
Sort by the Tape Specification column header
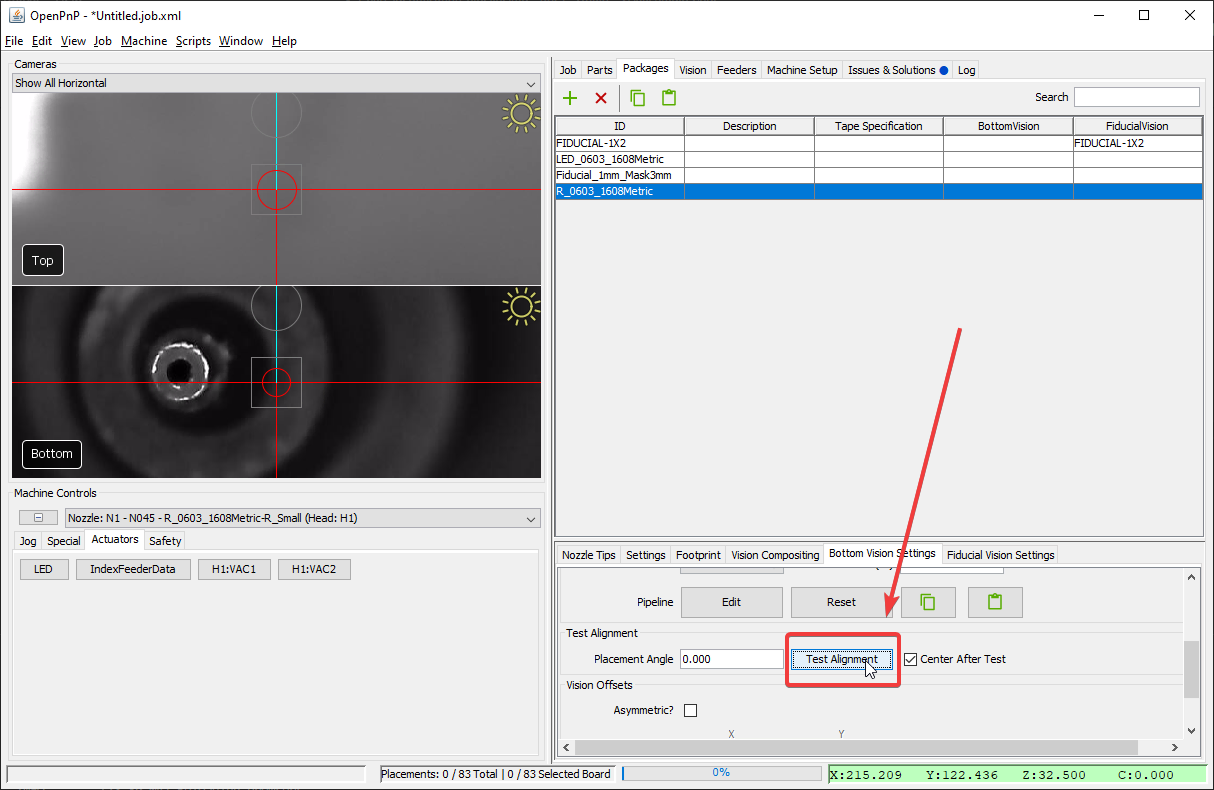[879, 126]
